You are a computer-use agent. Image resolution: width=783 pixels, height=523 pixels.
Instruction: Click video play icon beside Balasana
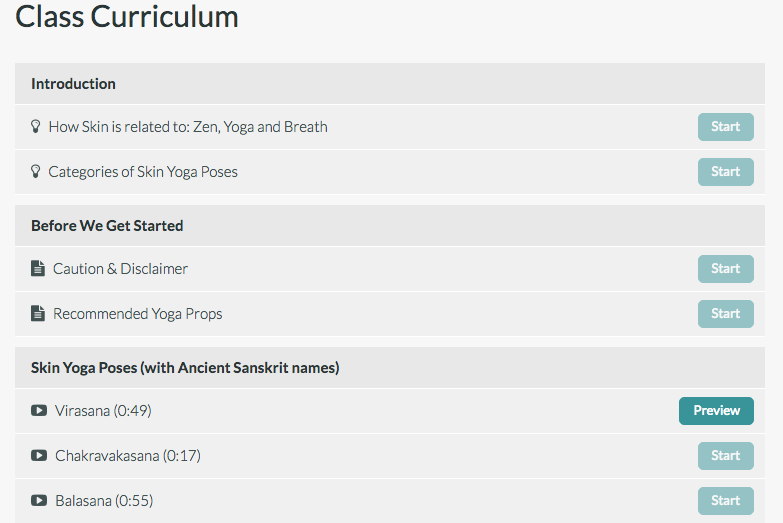(x=39, y=501)
